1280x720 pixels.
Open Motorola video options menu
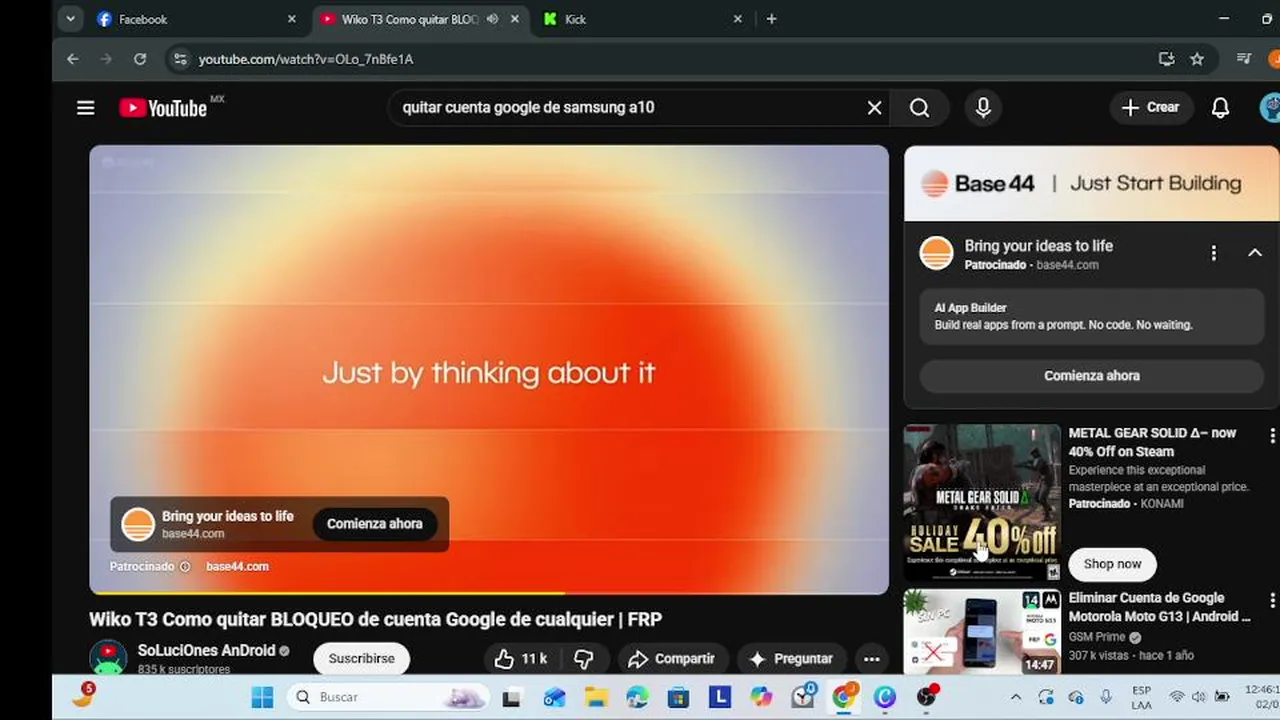[1272, 601]
